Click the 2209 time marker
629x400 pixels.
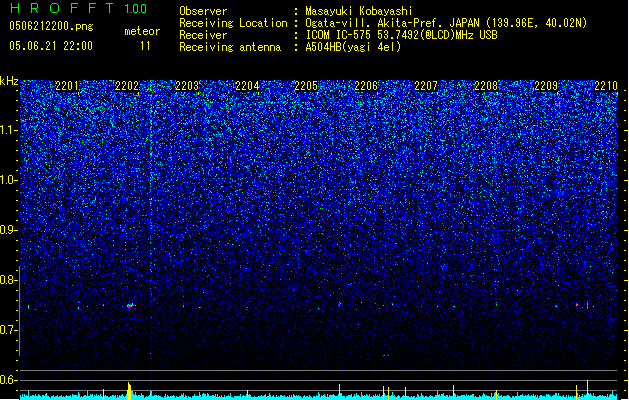click(x=546, y=86)
